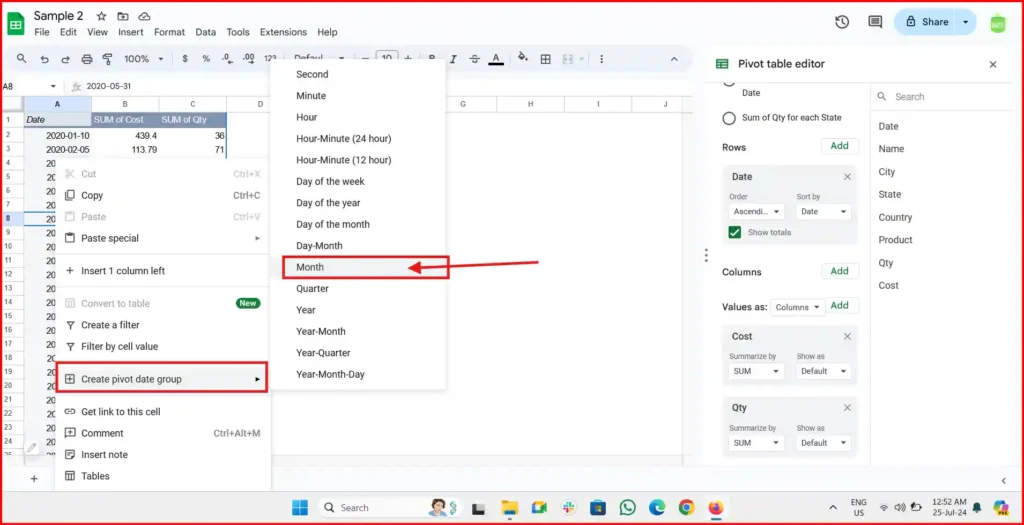Screen dimensions: 1024x525
Task: Open the Sort by Date dropdown
Action: click(823, 212)
